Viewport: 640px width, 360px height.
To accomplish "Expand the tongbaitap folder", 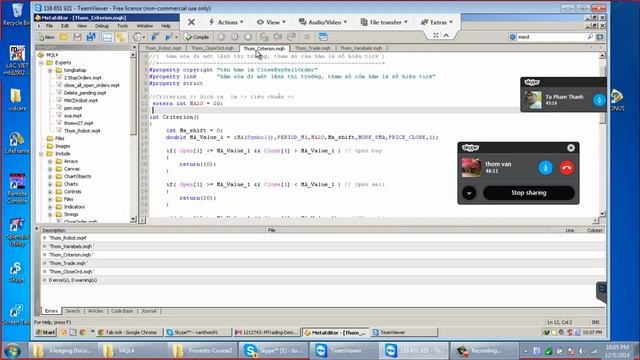I will pos(50,70).
